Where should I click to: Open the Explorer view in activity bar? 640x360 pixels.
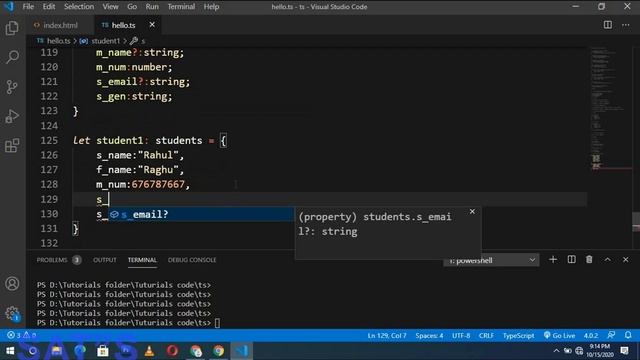pos(12,28)
